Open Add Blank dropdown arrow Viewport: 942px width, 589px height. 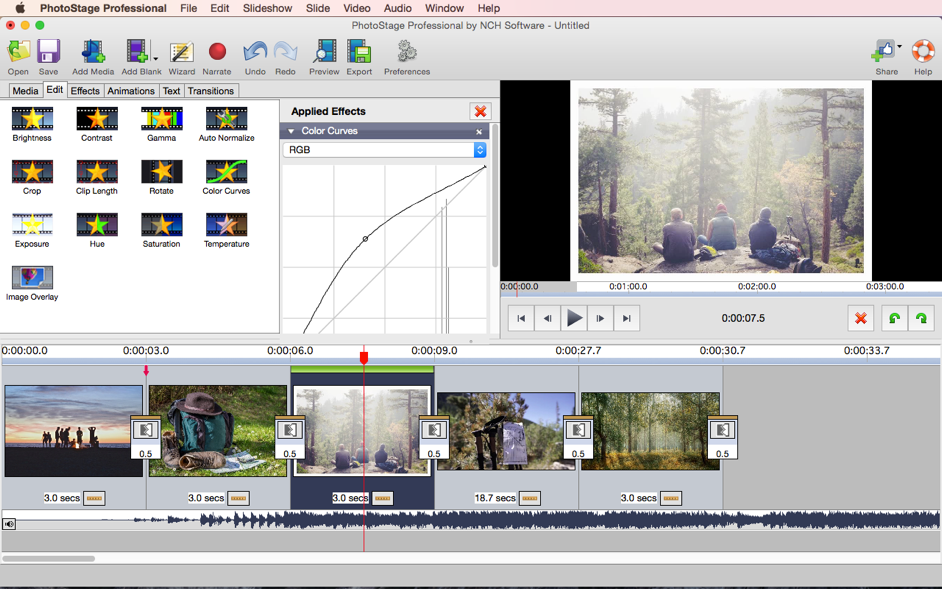pos(156,58)
